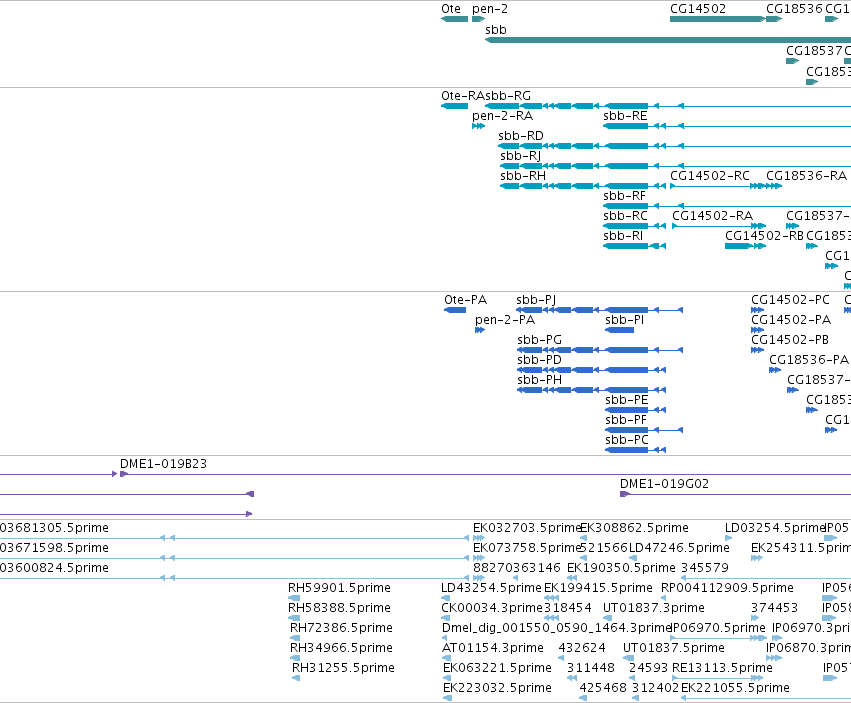This screenshot has height=703, width=851.
Task: Select the CG18536-PA protein feature
Action: click(x=775, y=370)
